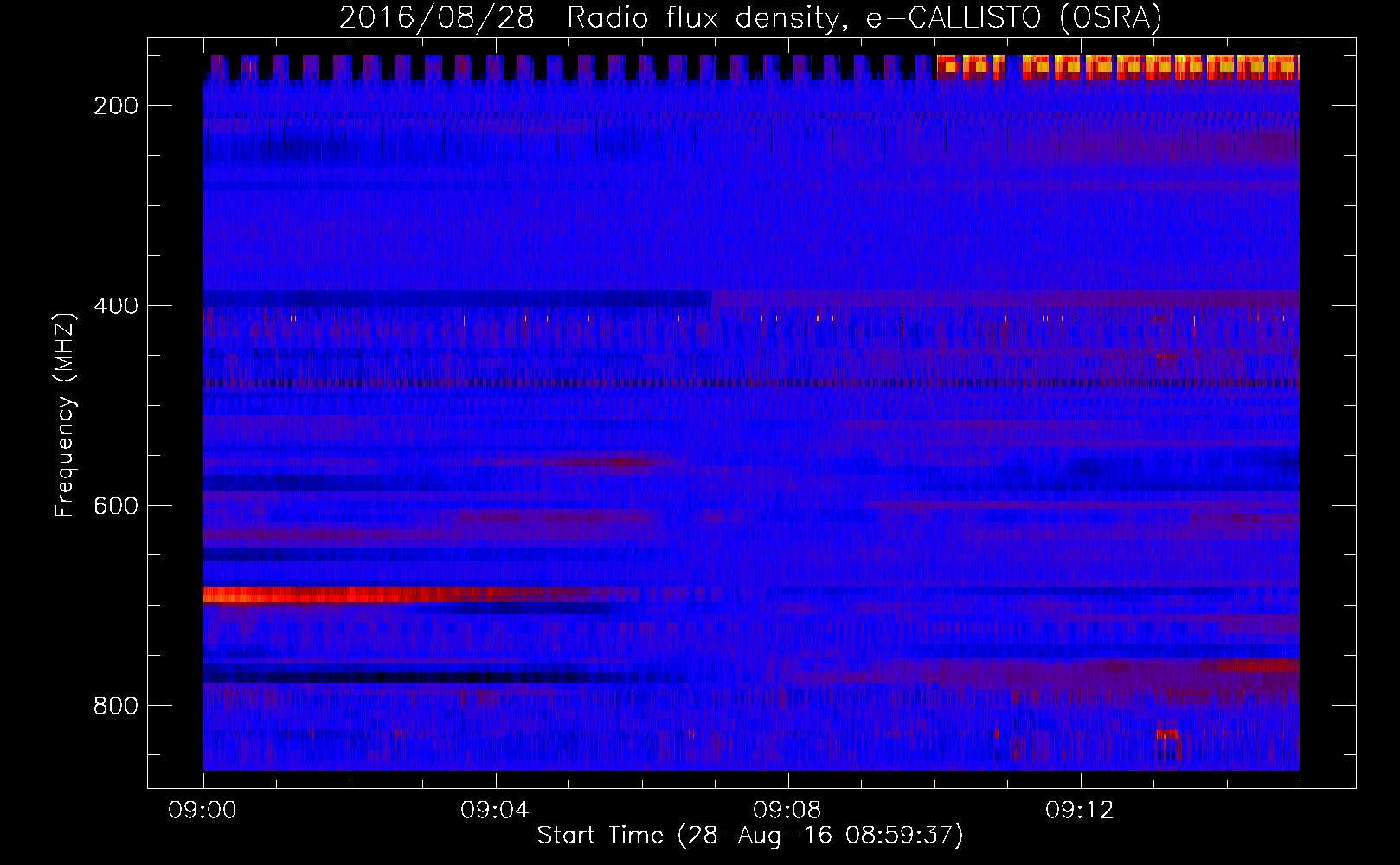1400x865 pixels.
Task: Click the 'Start Time (28-Aug-16 08:59:37)' axis label
Action: click(750, 836)
